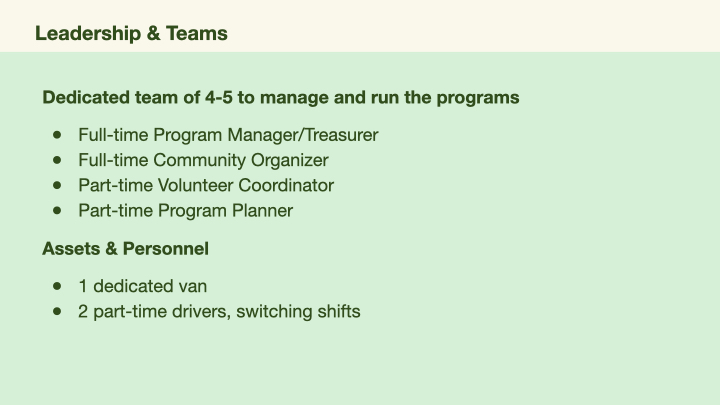The width and height of the screenshot is (720, 405).
Task: Click the word programs in the heading
Action: 478,98
